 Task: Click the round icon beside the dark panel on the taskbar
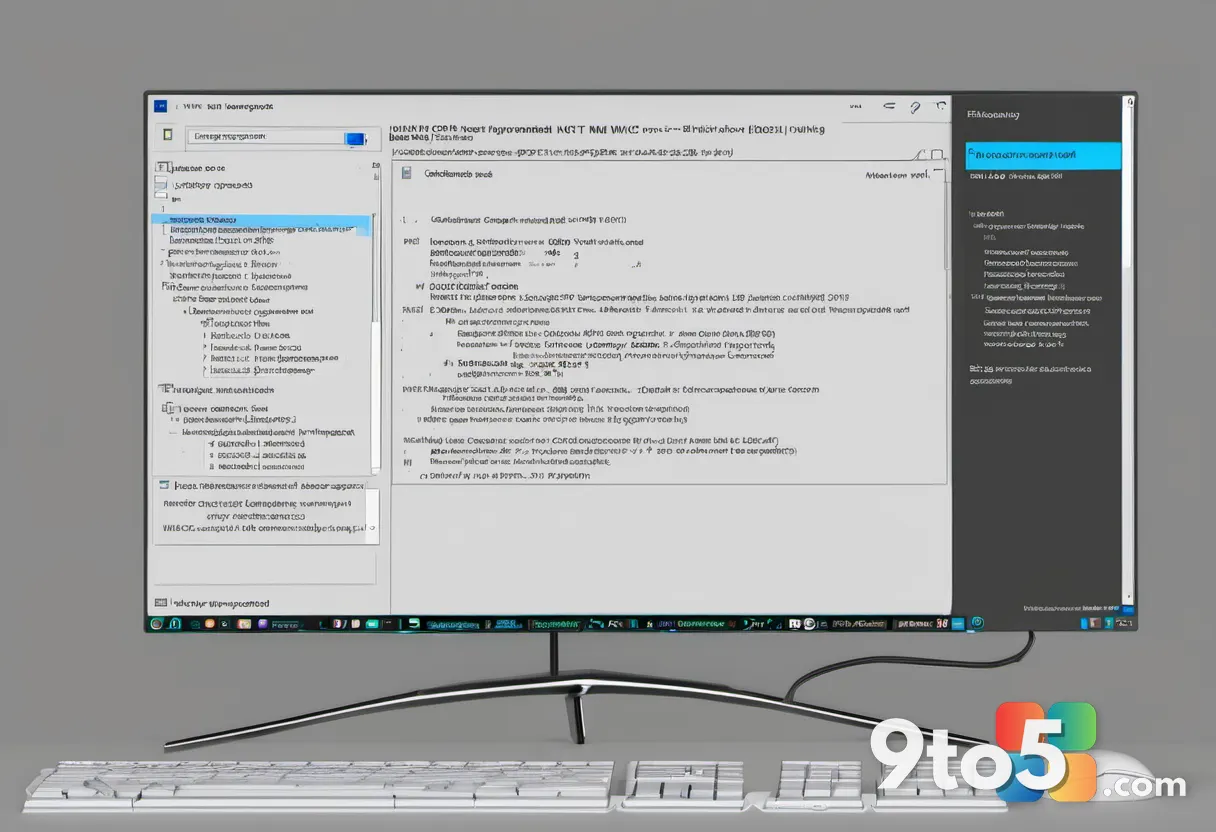click(977, 623)
